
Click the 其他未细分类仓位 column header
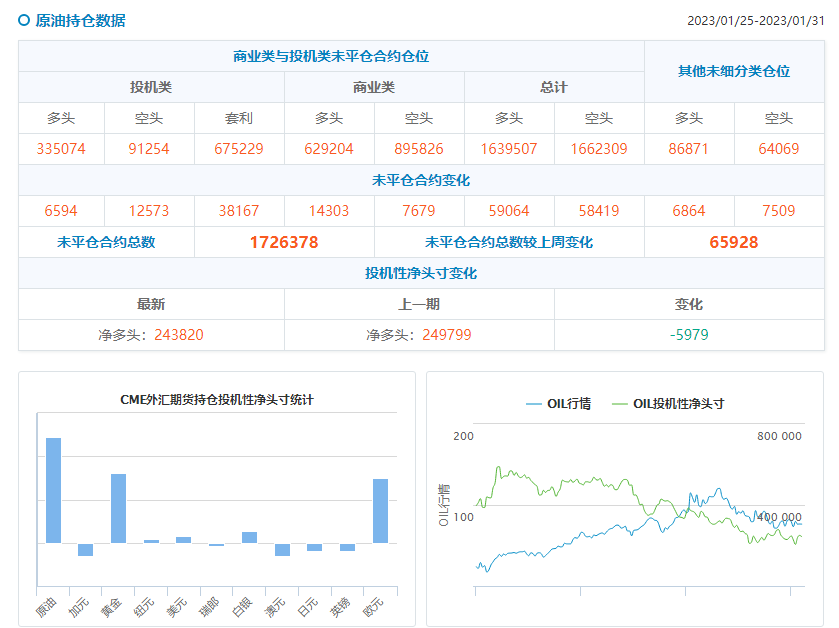(733, 71)
